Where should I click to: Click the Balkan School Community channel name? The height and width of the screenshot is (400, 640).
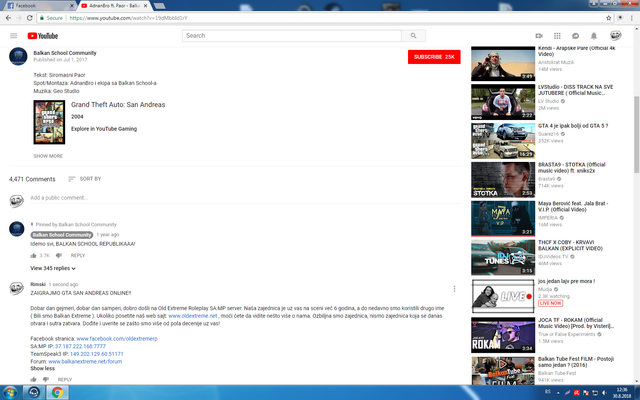(x=65, y=53)
